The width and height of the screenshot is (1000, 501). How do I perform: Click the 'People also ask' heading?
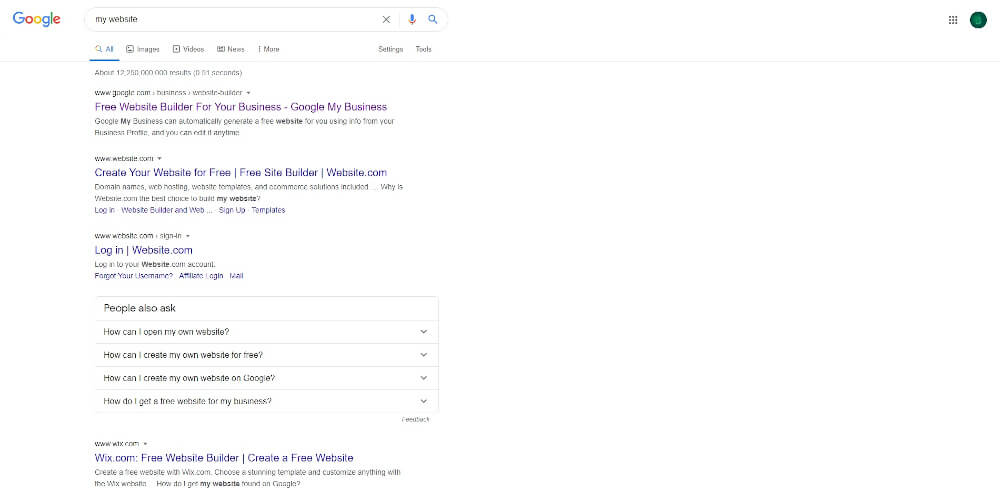(x=140, y=308)
